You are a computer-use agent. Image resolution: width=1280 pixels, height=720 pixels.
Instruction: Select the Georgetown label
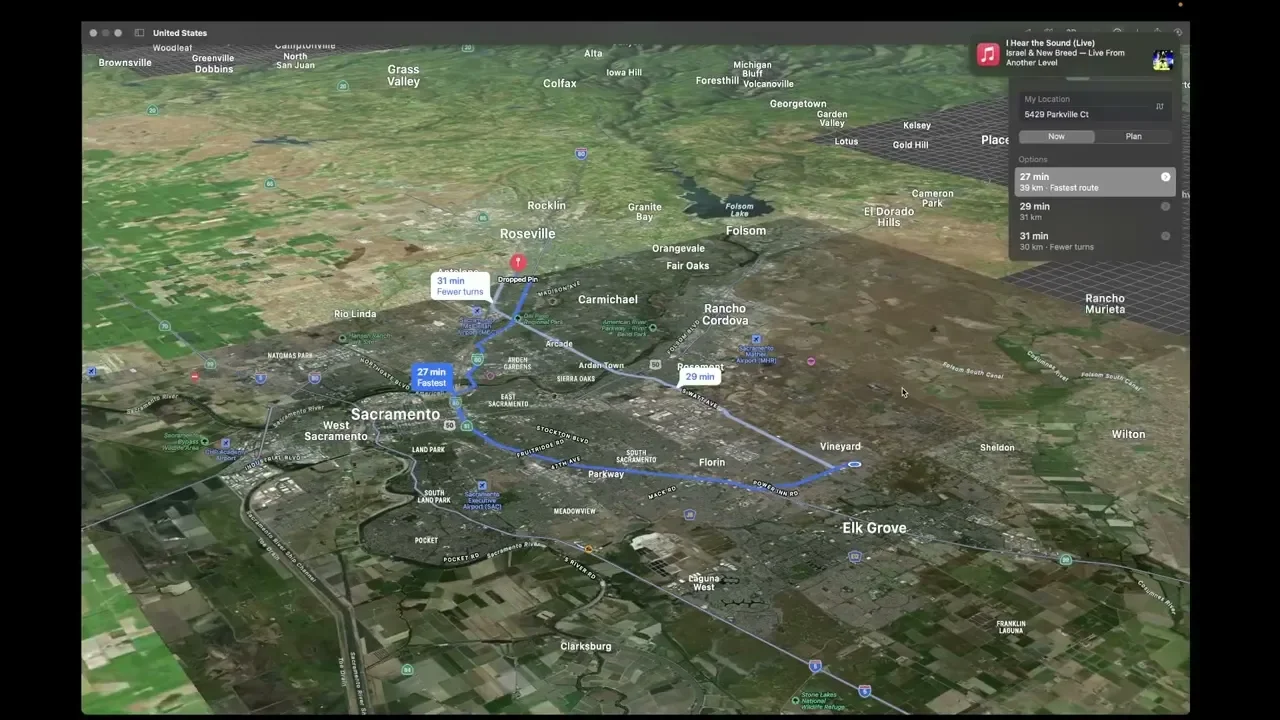click(798, 104)
